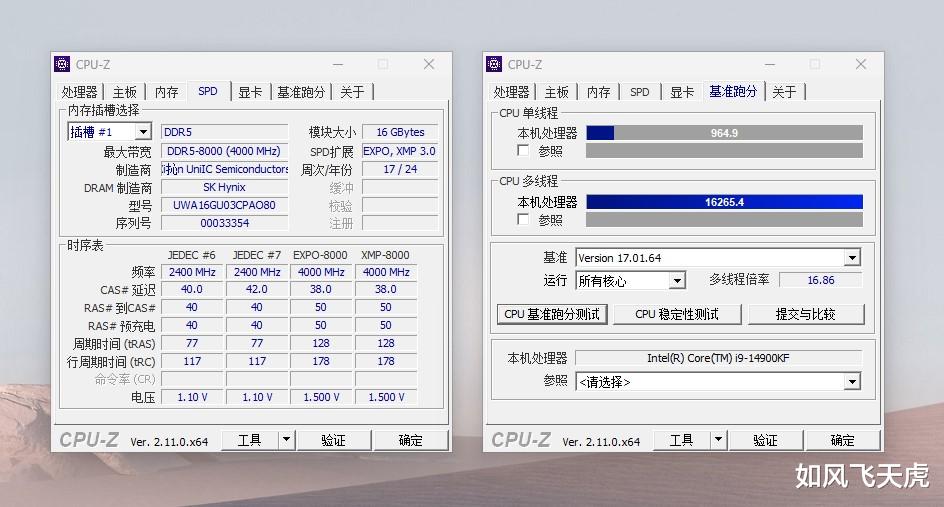The image size is (944, 507).
Task: Click the processor name Intel(R) Core(TM) i9-14900KF
Action: pos(718,358)
